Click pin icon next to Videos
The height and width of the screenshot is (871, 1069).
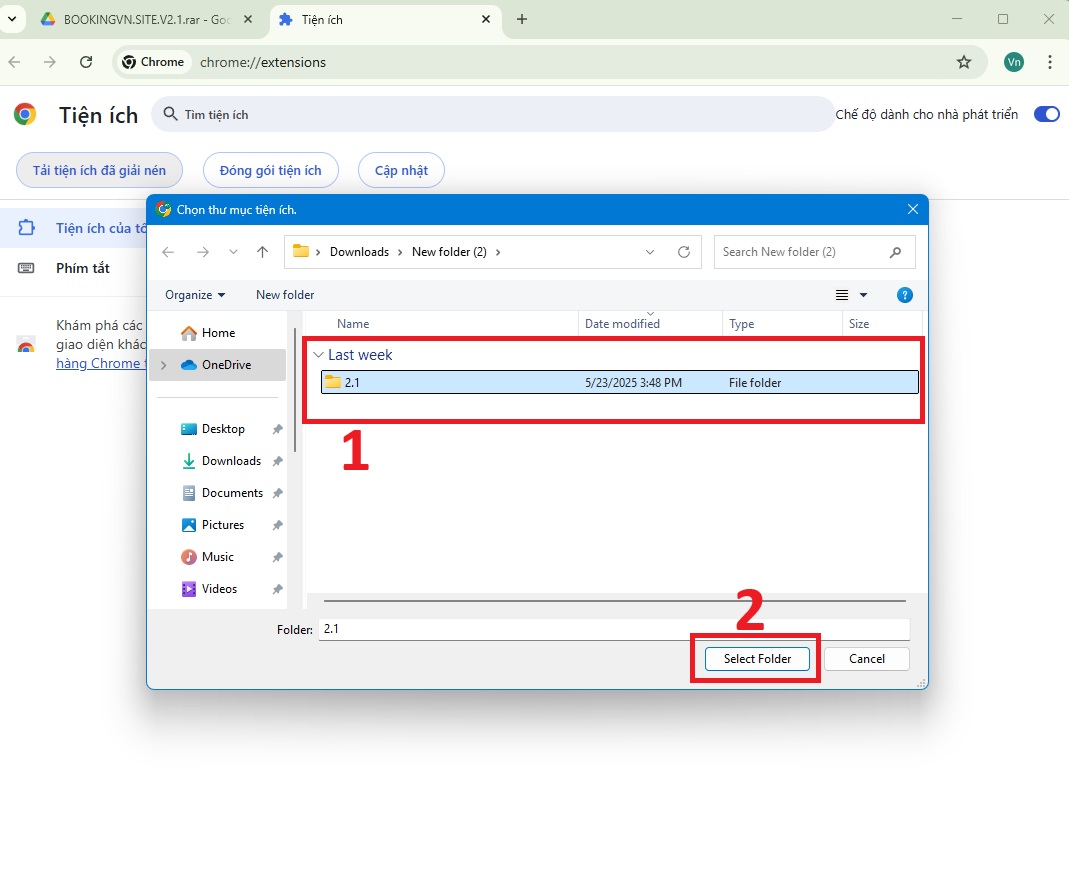pyautogui.click(x=277, y=590)
